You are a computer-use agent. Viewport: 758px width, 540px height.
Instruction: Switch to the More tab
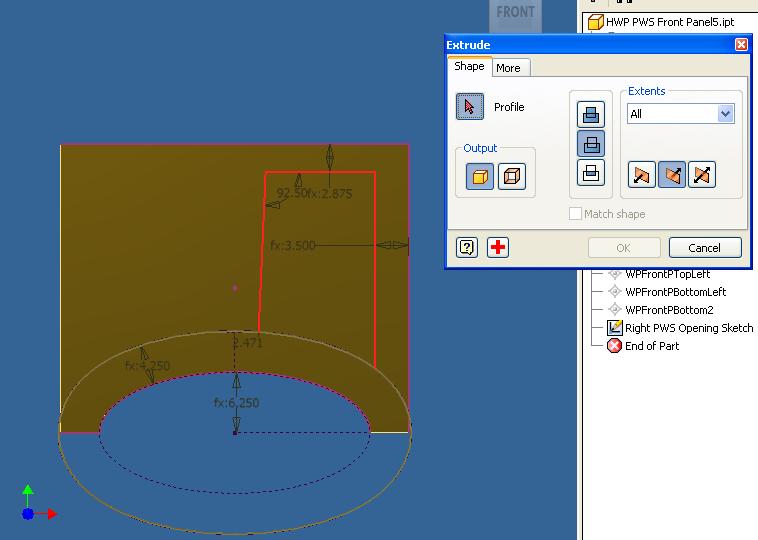click(509, 68)
